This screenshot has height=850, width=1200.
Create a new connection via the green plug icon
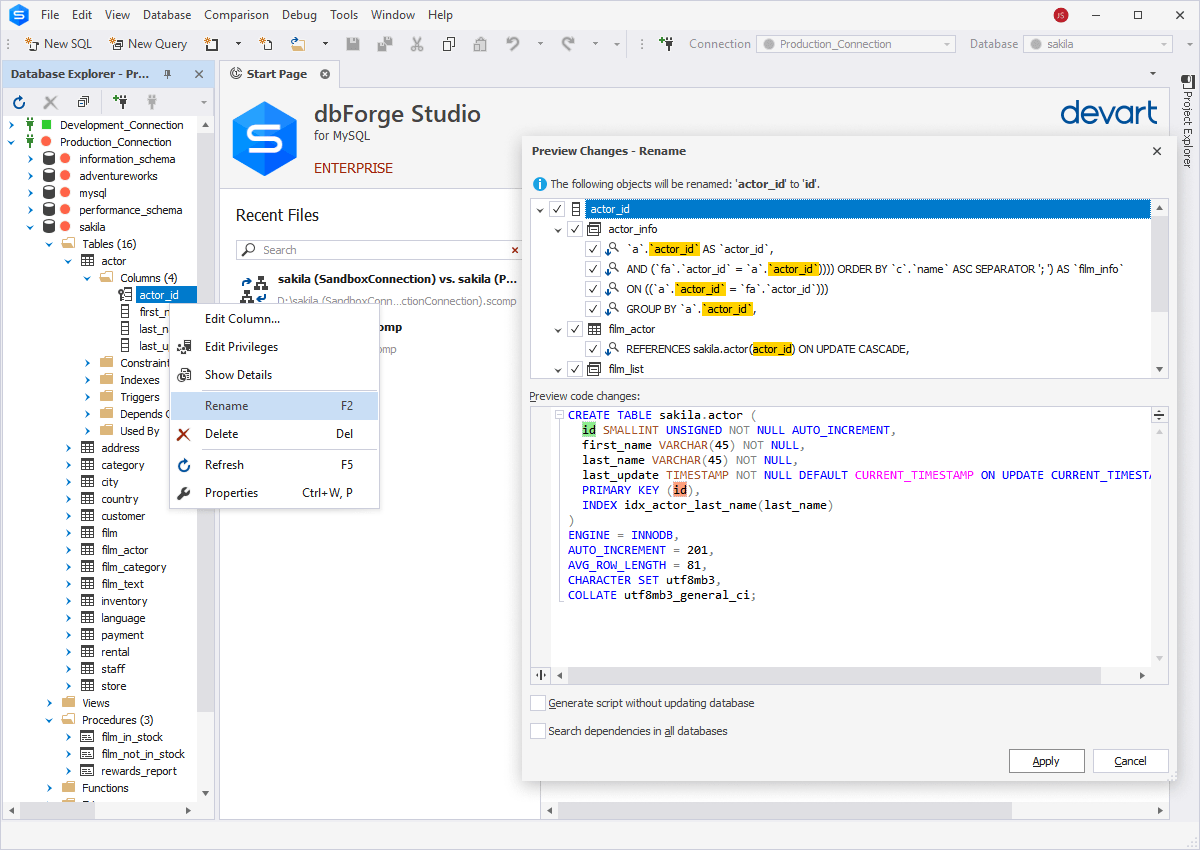[120, 101]
